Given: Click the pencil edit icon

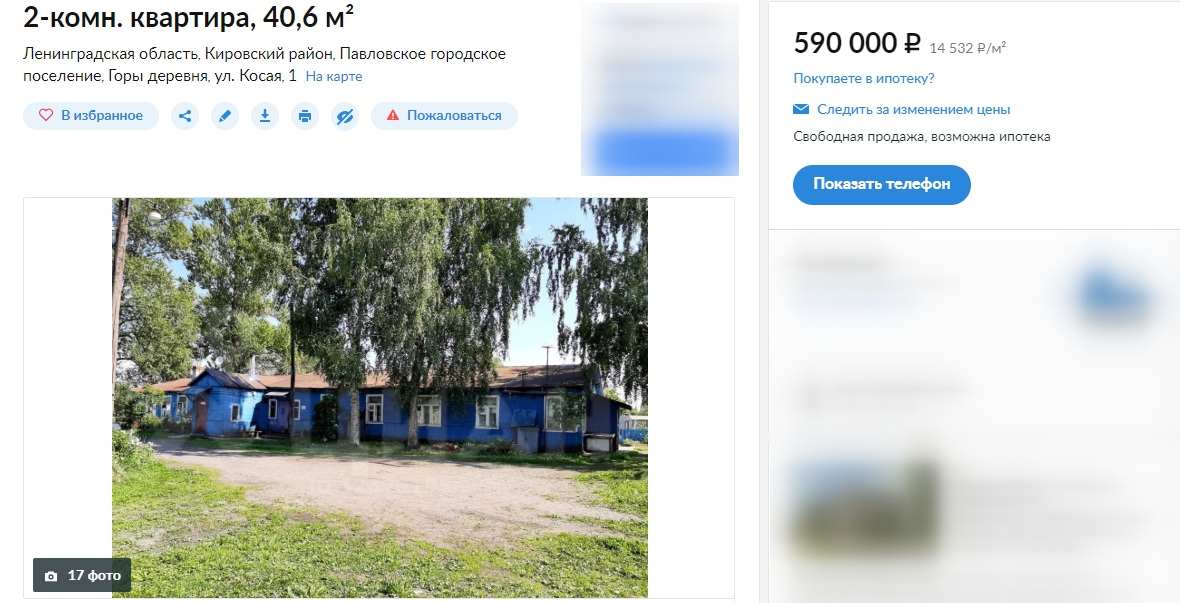Looking at the screenshot, I should pyautogui.click(x=225, y=116).
